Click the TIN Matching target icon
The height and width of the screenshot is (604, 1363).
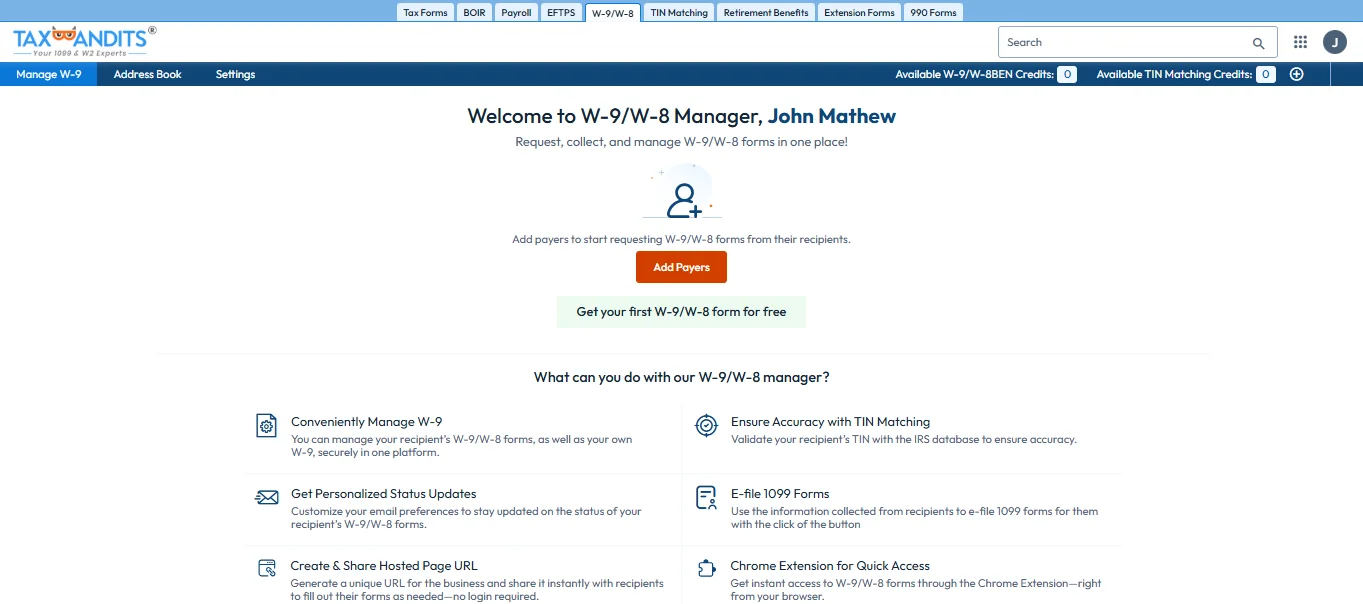tap(706, 426)
